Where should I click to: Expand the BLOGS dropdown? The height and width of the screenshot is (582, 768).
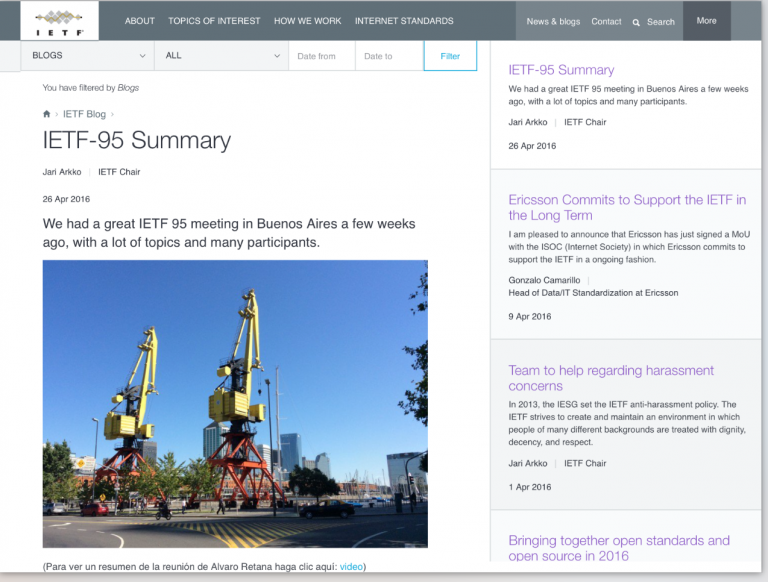pyautogui.click(x=87, y=55)
